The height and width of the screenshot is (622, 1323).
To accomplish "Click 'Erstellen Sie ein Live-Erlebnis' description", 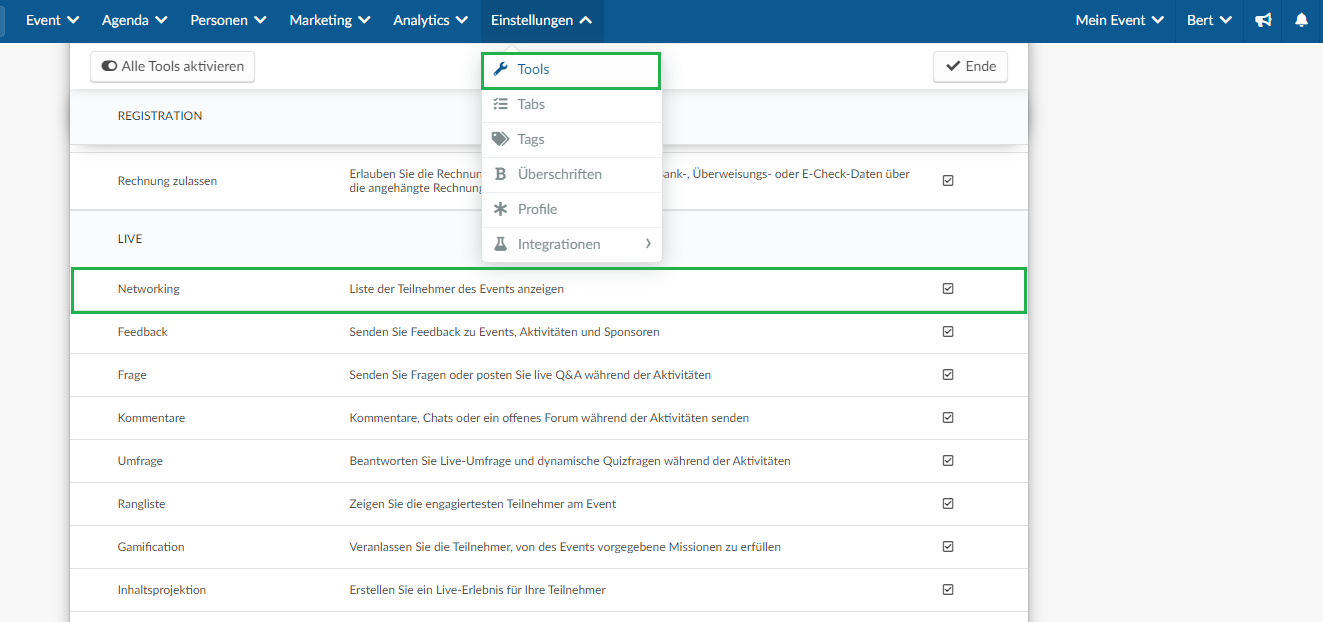I will click(477, 590).
